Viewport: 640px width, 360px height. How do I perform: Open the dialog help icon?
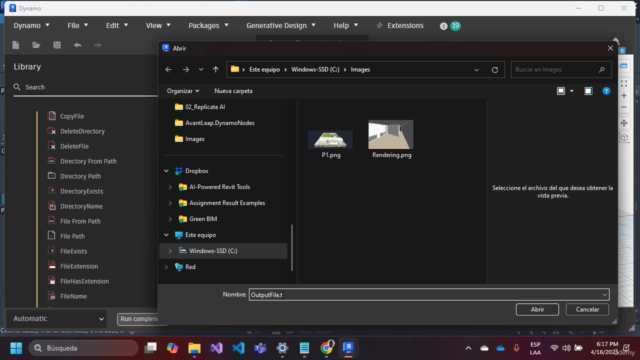[x=606, y=91]
